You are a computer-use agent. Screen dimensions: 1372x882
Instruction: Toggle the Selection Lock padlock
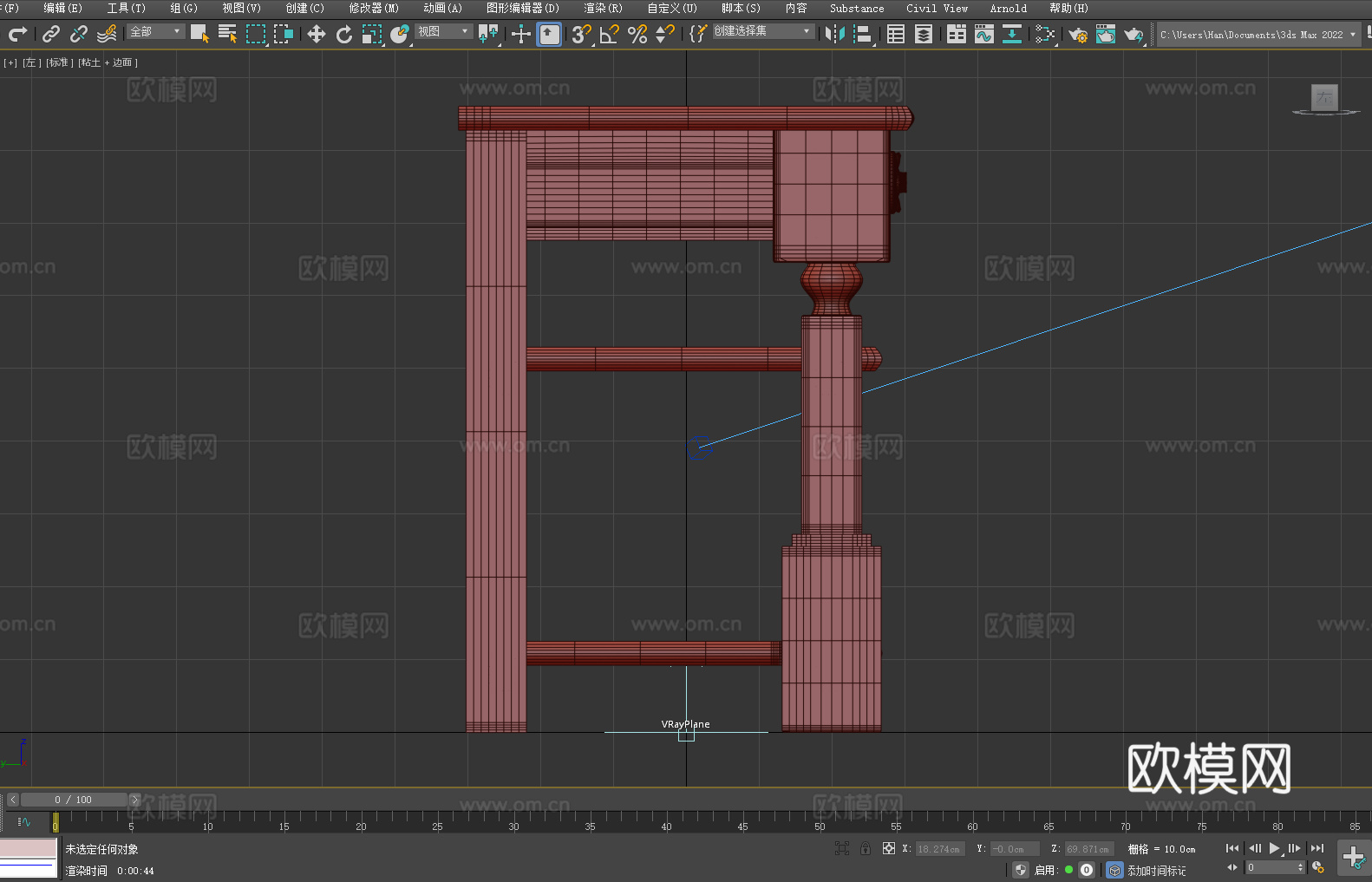pyautogui.click(x=866, y=848)
